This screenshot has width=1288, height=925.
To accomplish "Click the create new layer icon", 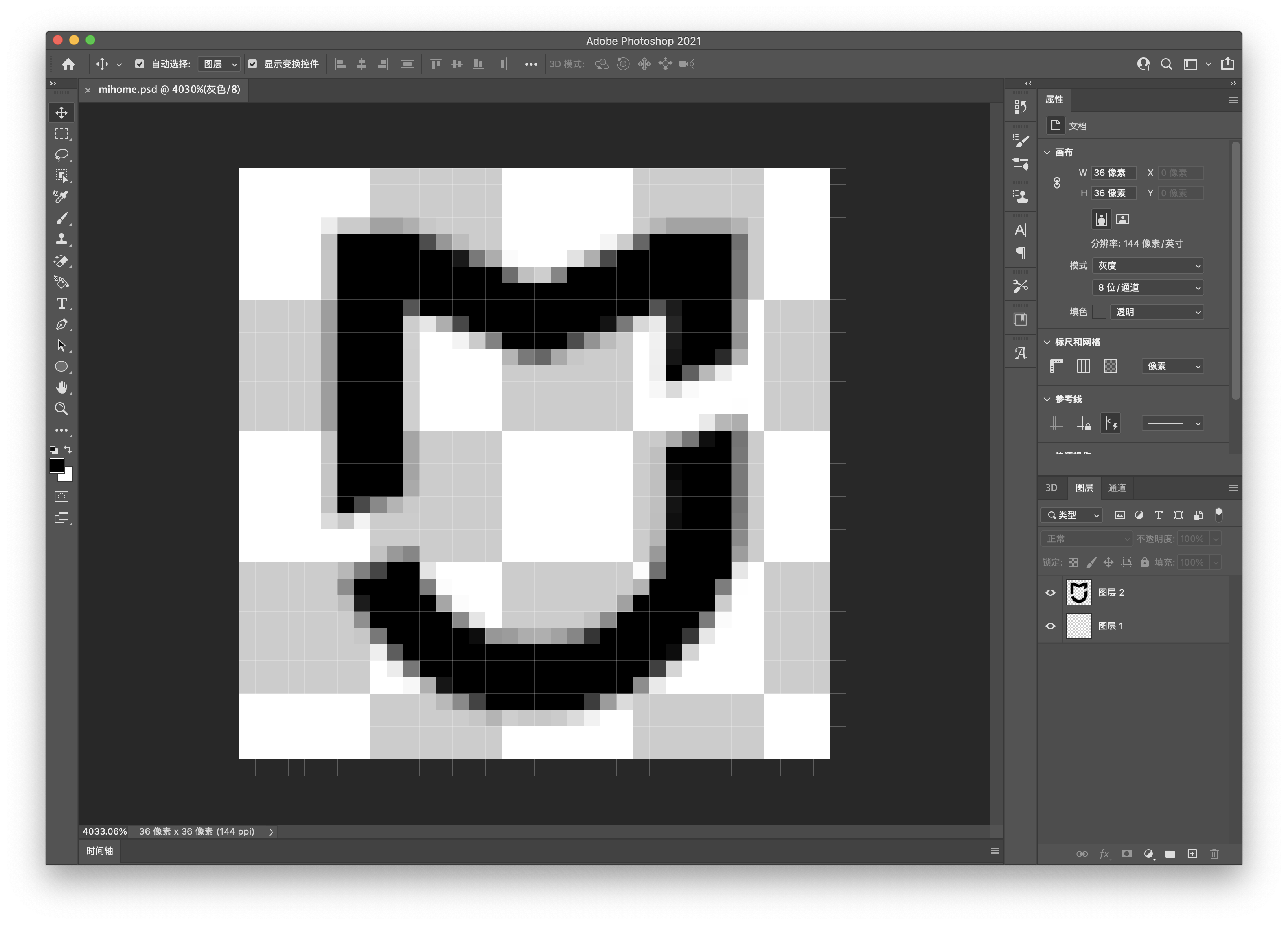I will (1192, 854).
